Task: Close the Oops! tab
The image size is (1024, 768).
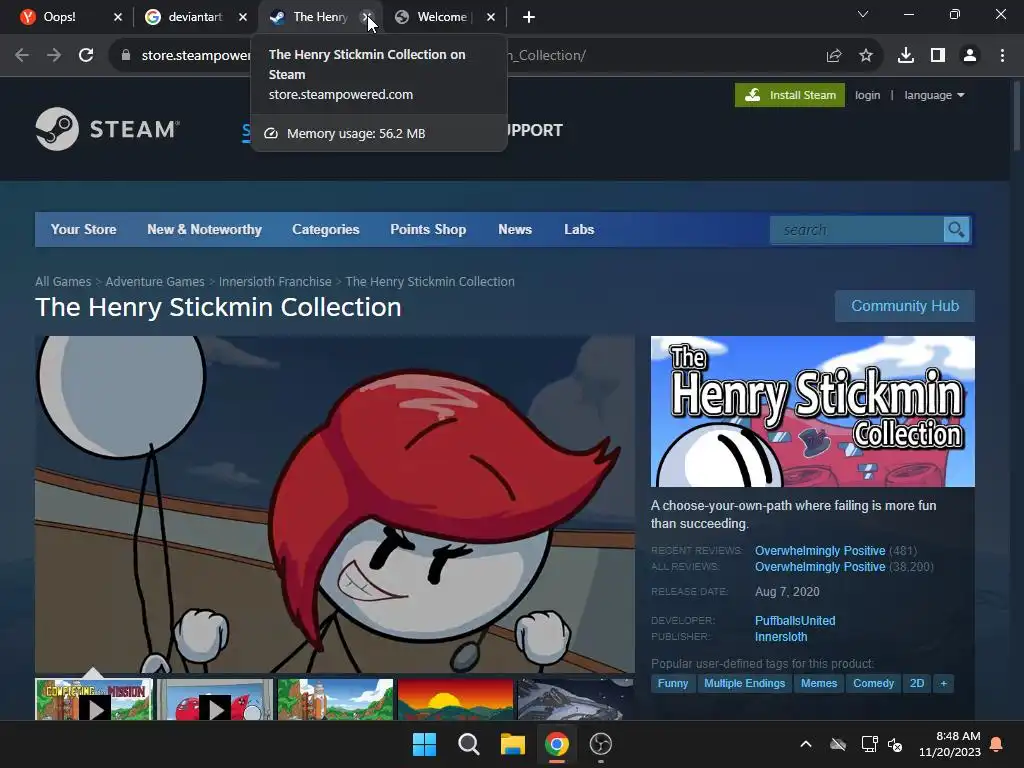Action: (x=118, y=17)
